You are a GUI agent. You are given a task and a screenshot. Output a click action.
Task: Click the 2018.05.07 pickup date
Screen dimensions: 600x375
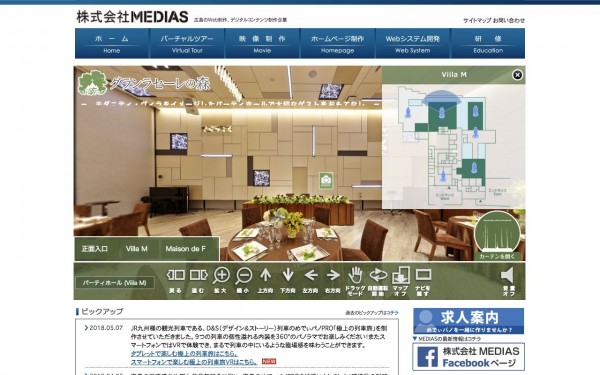pos(106,328)
